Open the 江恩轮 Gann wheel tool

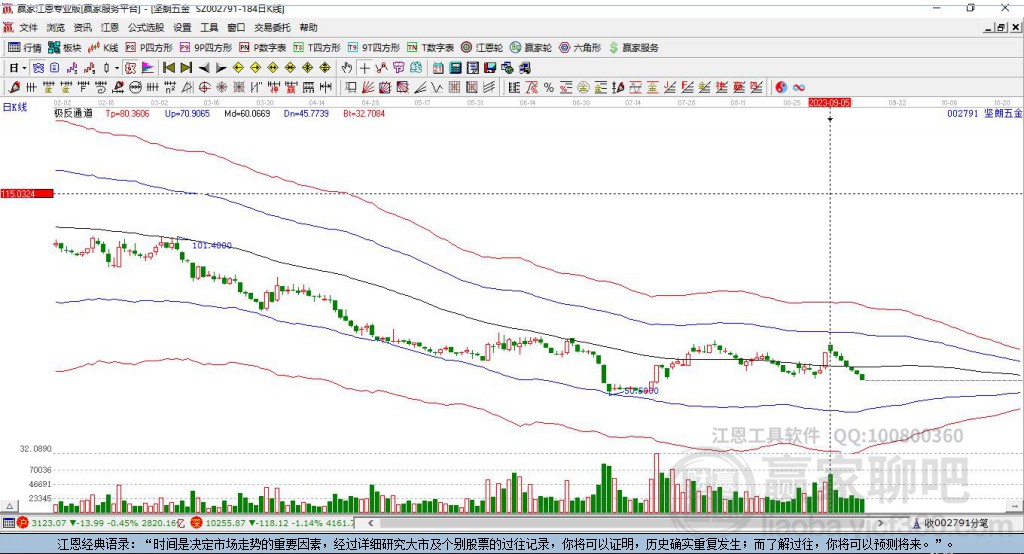point(482,47)
